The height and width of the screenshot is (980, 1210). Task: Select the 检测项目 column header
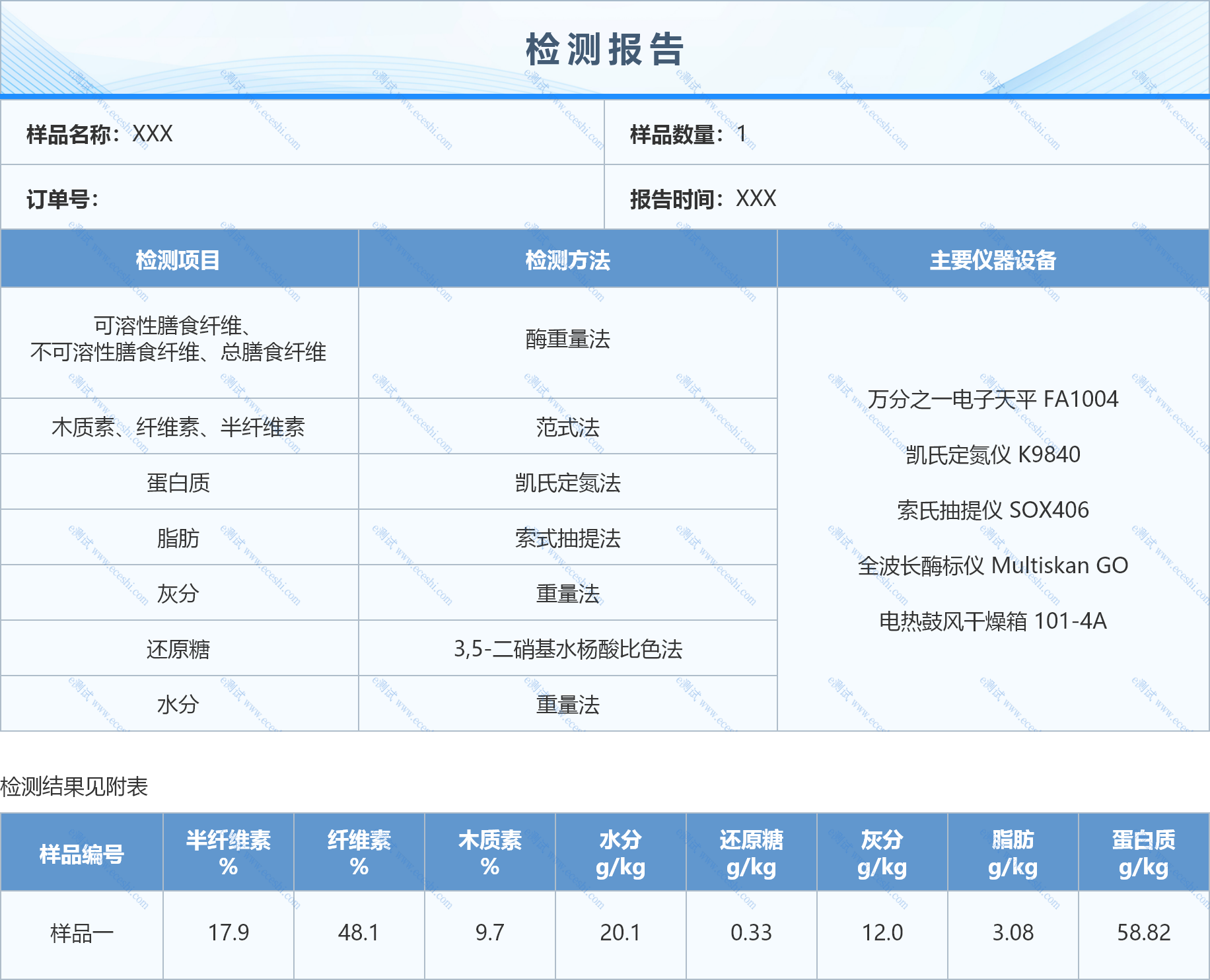pyautogui.click(x=179, y=260)
